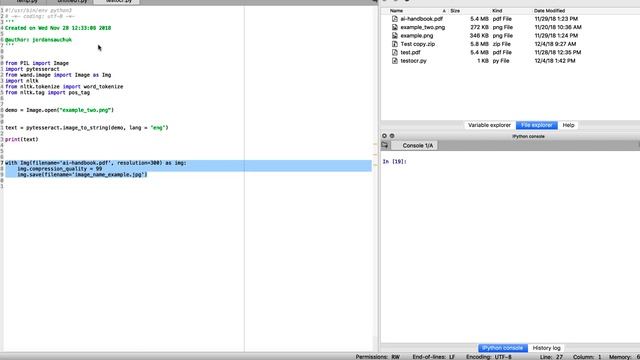Open the History log tab
The image size is (640, 360).
tap(547, 348)
